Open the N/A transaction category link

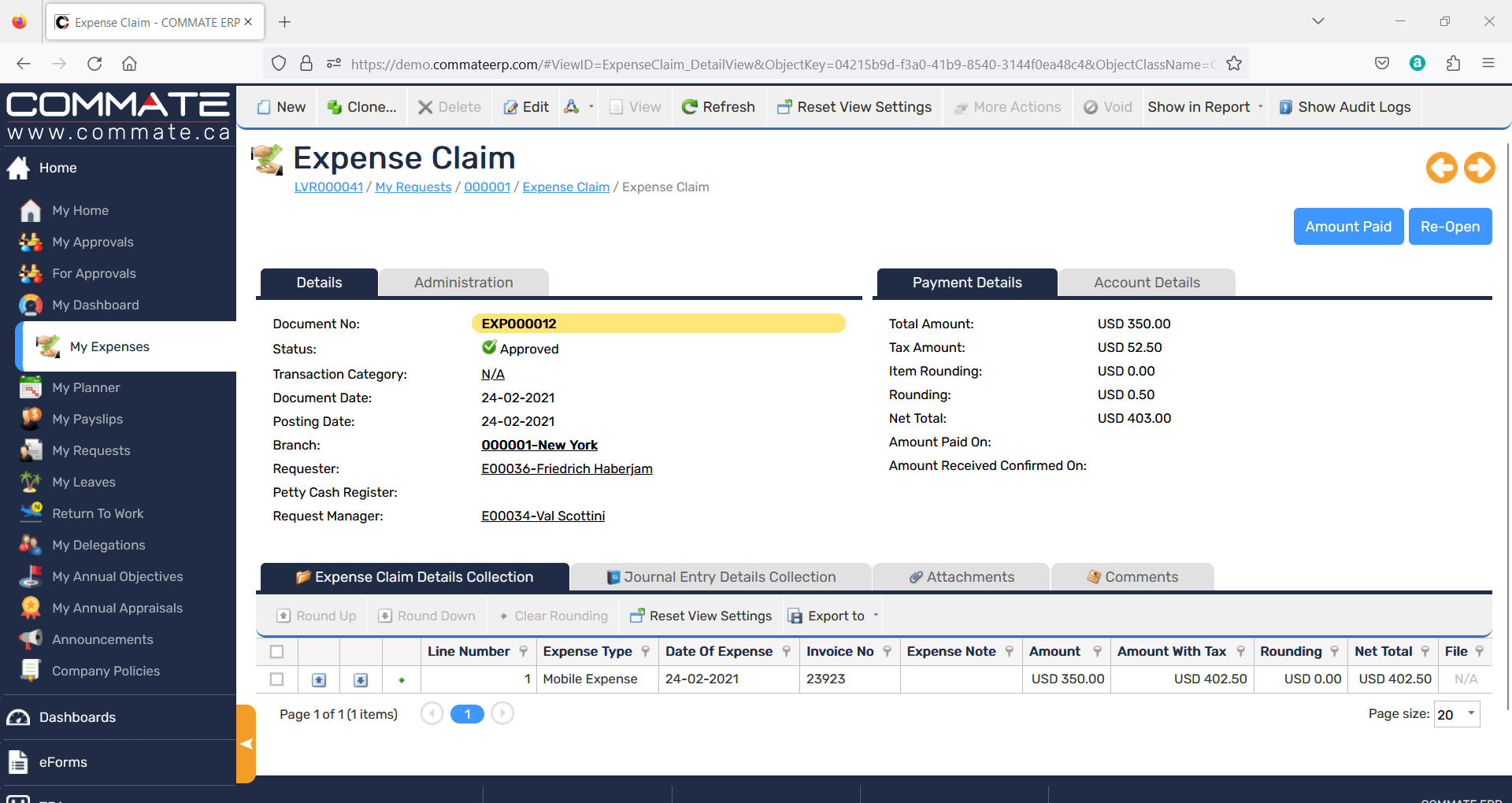tap(493, 374)
